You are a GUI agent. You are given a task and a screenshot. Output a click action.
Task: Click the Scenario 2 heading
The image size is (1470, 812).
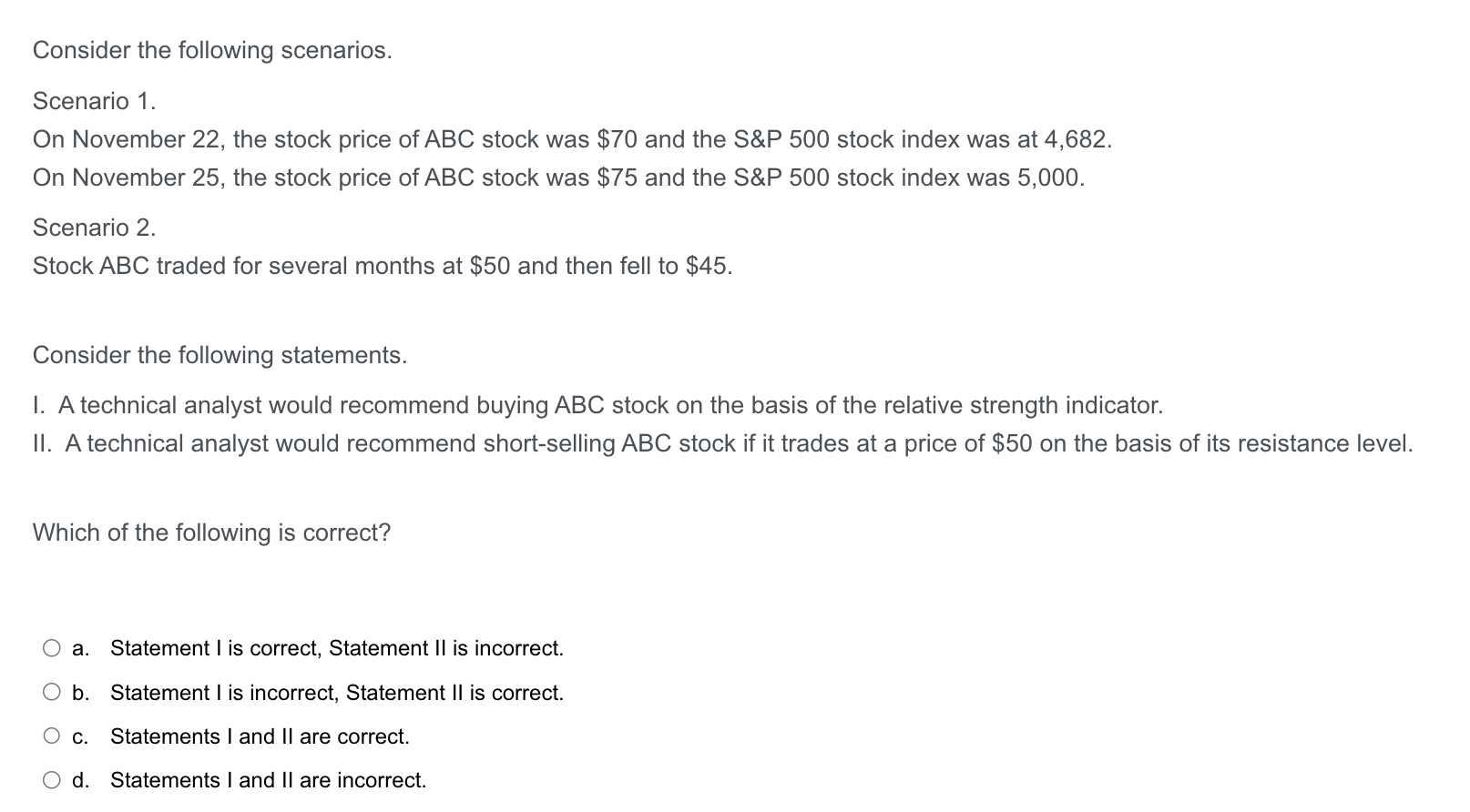(x=94, y=227)
